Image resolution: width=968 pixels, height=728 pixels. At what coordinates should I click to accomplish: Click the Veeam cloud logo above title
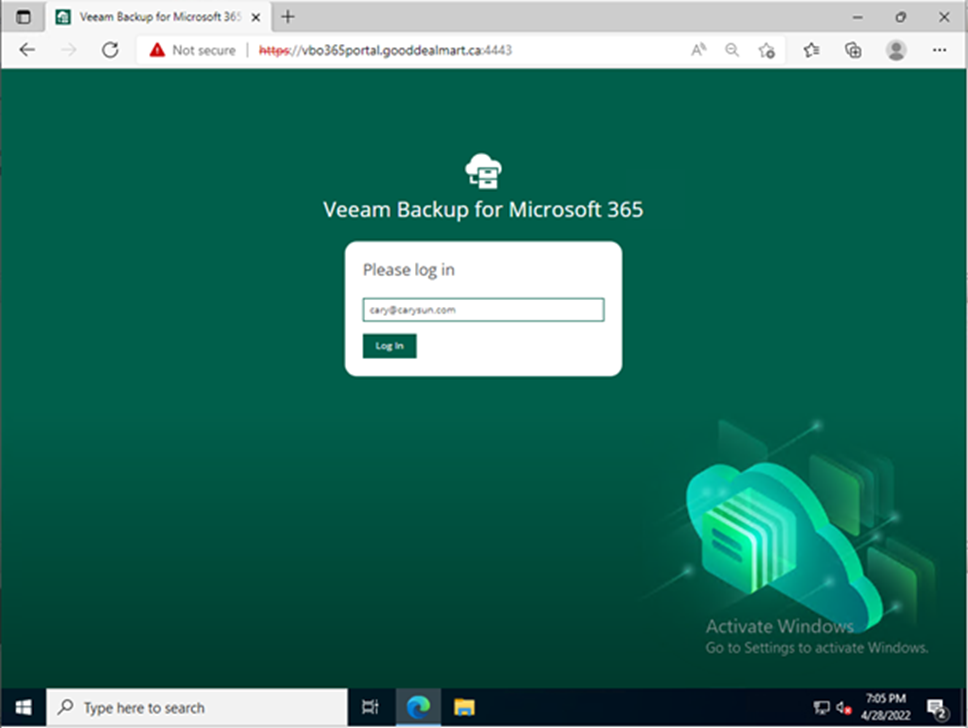coord(483,172)
